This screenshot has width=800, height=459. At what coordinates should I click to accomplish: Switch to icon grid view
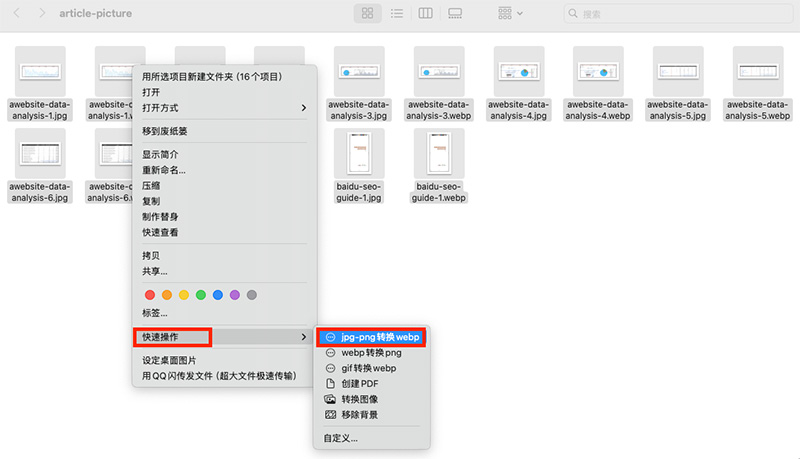[367, 13]
